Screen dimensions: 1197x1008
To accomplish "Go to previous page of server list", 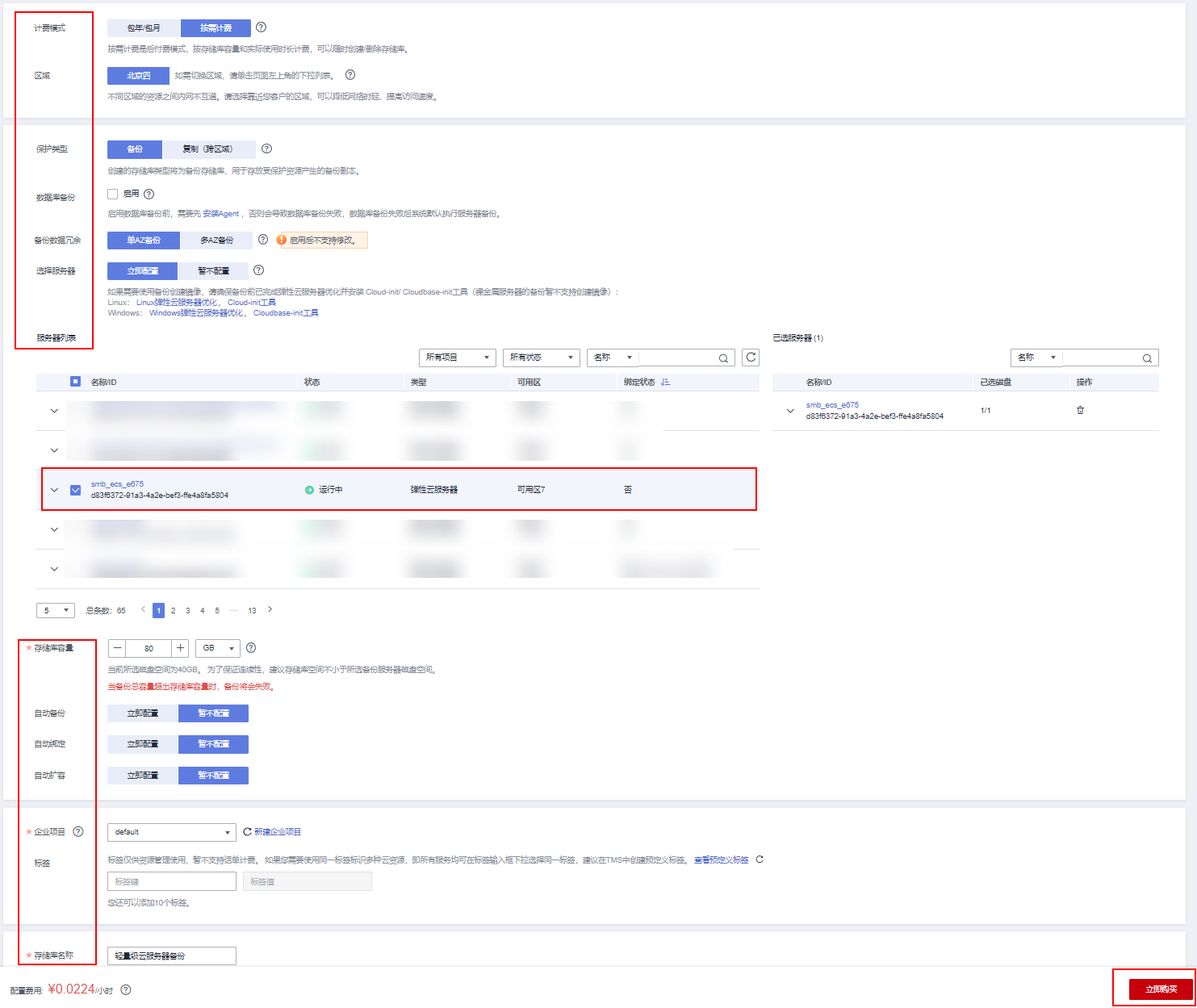I will (x=143, y=610).
